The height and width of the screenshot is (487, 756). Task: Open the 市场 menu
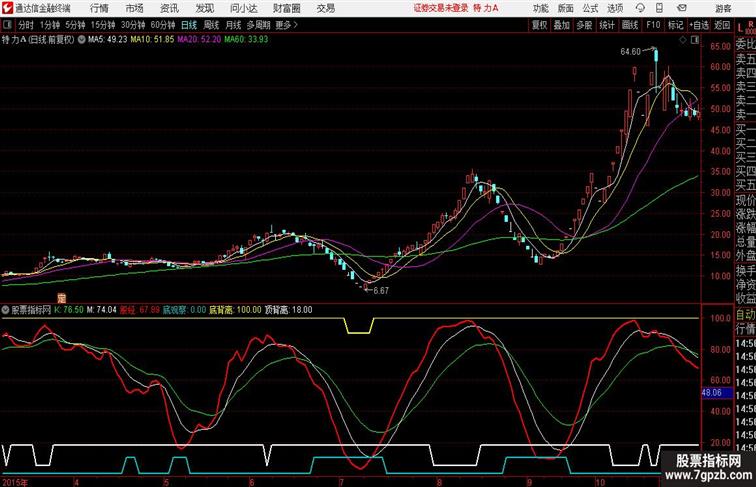135,8
